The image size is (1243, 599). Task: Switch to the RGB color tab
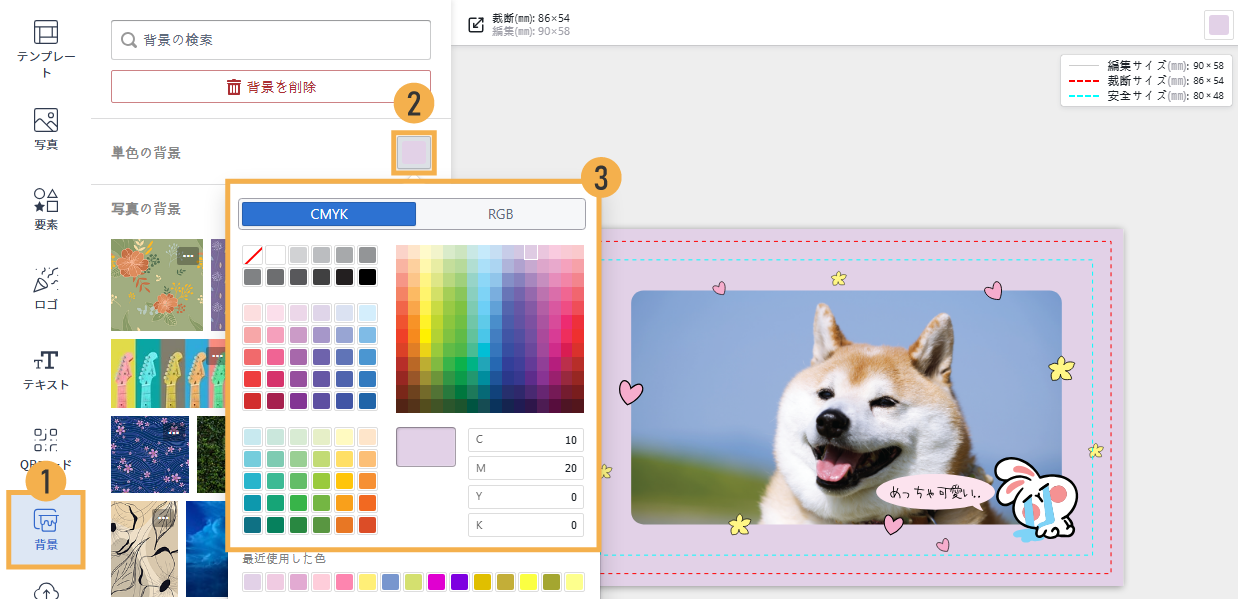(x=500, y=214)
